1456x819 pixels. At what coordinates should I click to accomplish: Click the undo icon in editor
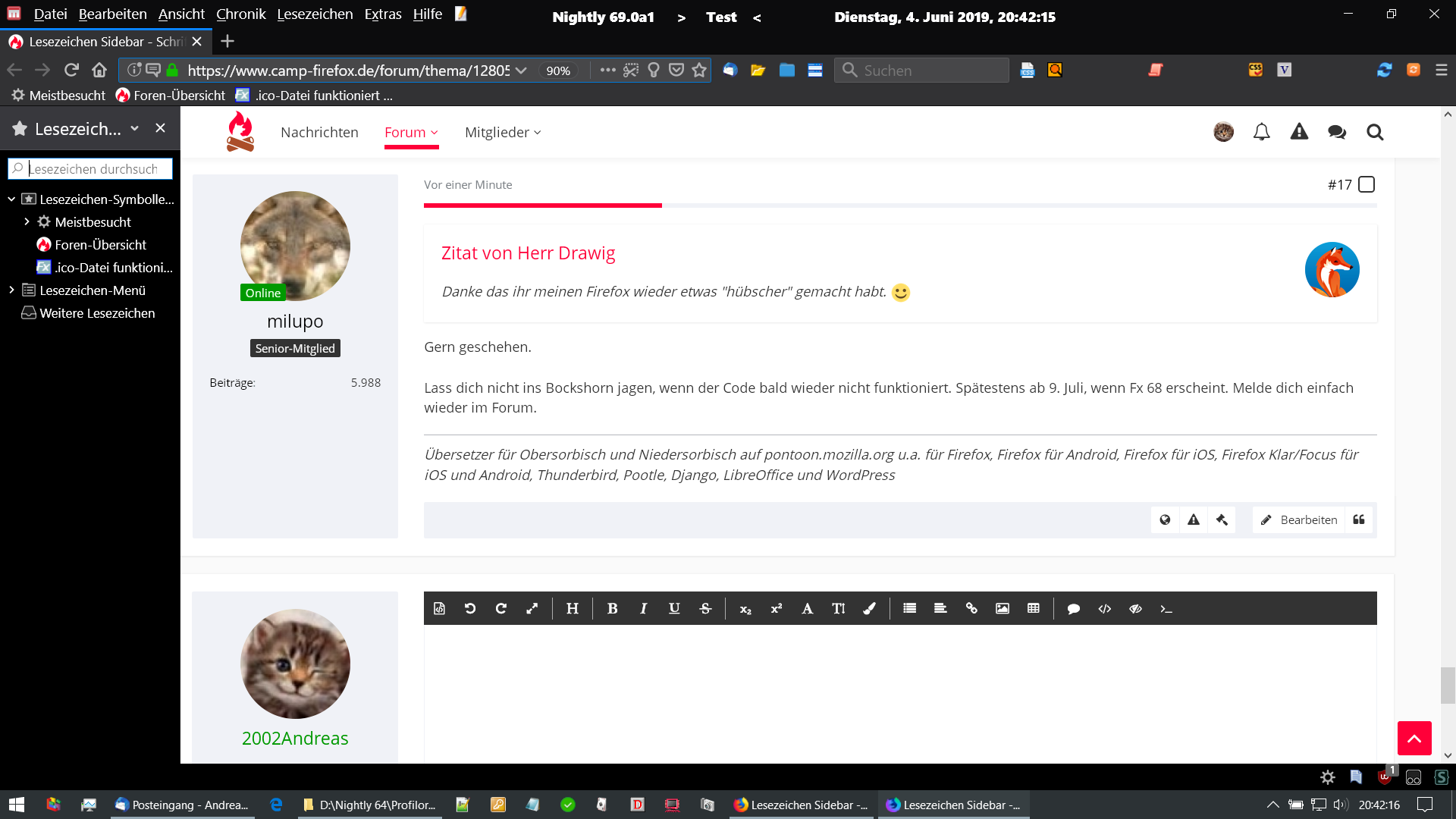pos(470,608)
